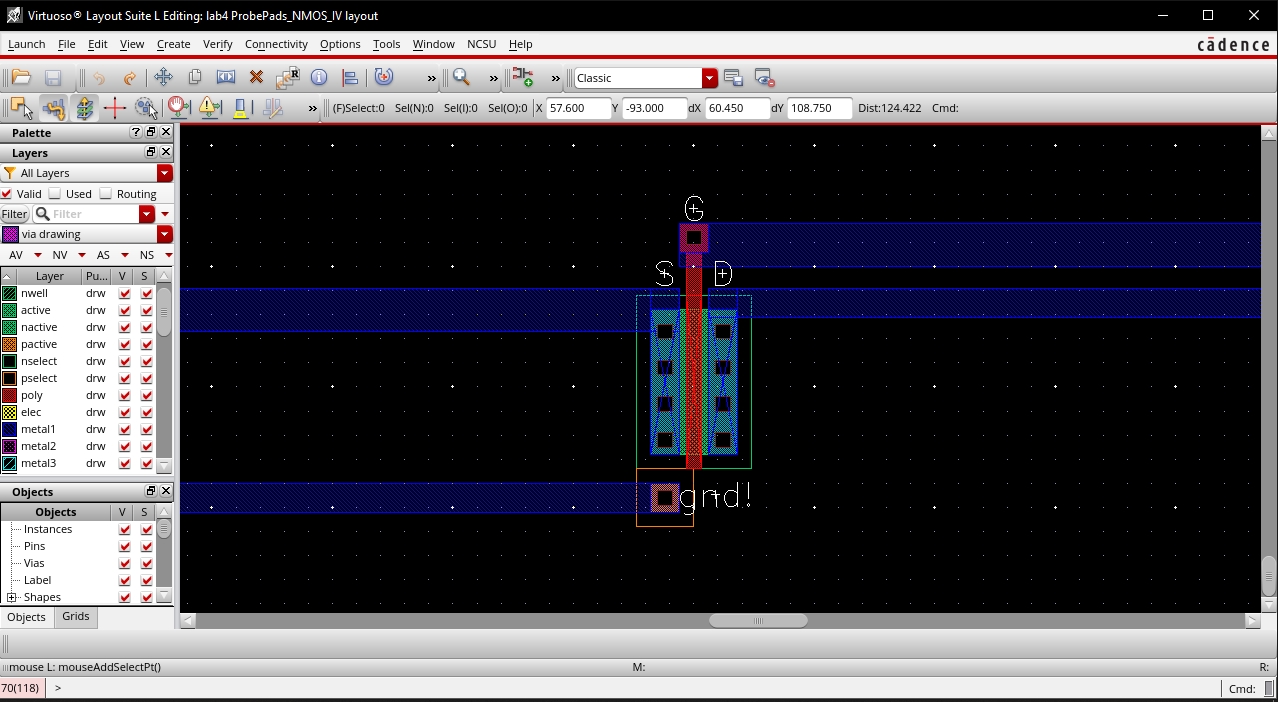This screenshot has height=702, width=1278.
Task: Click the Copy tool icon
Action: (195, 78)
